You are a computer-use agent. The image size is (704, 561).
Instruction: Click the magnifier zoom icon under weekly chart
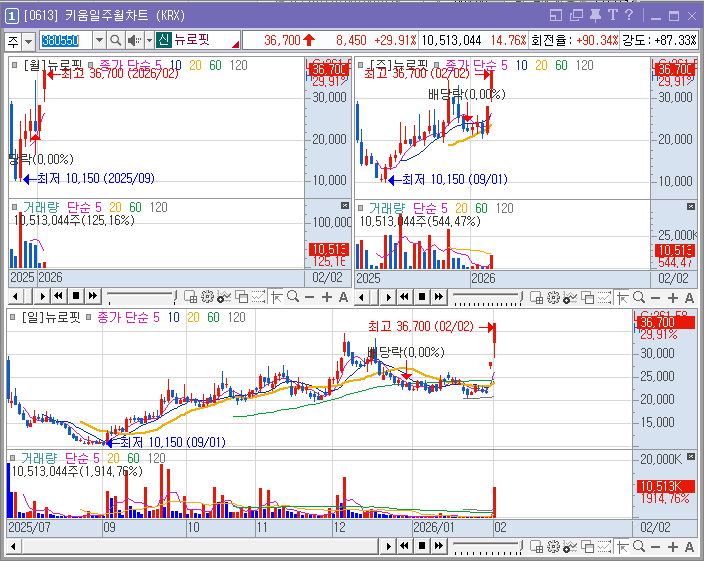tap(639, 297)
